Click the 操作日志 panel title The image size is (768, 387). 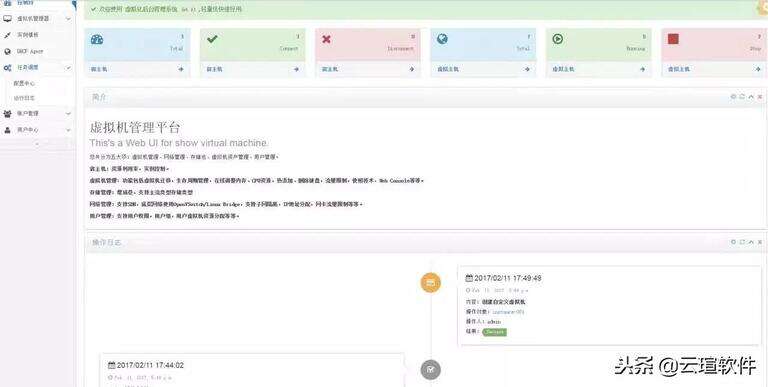click(x=106, y=242)
